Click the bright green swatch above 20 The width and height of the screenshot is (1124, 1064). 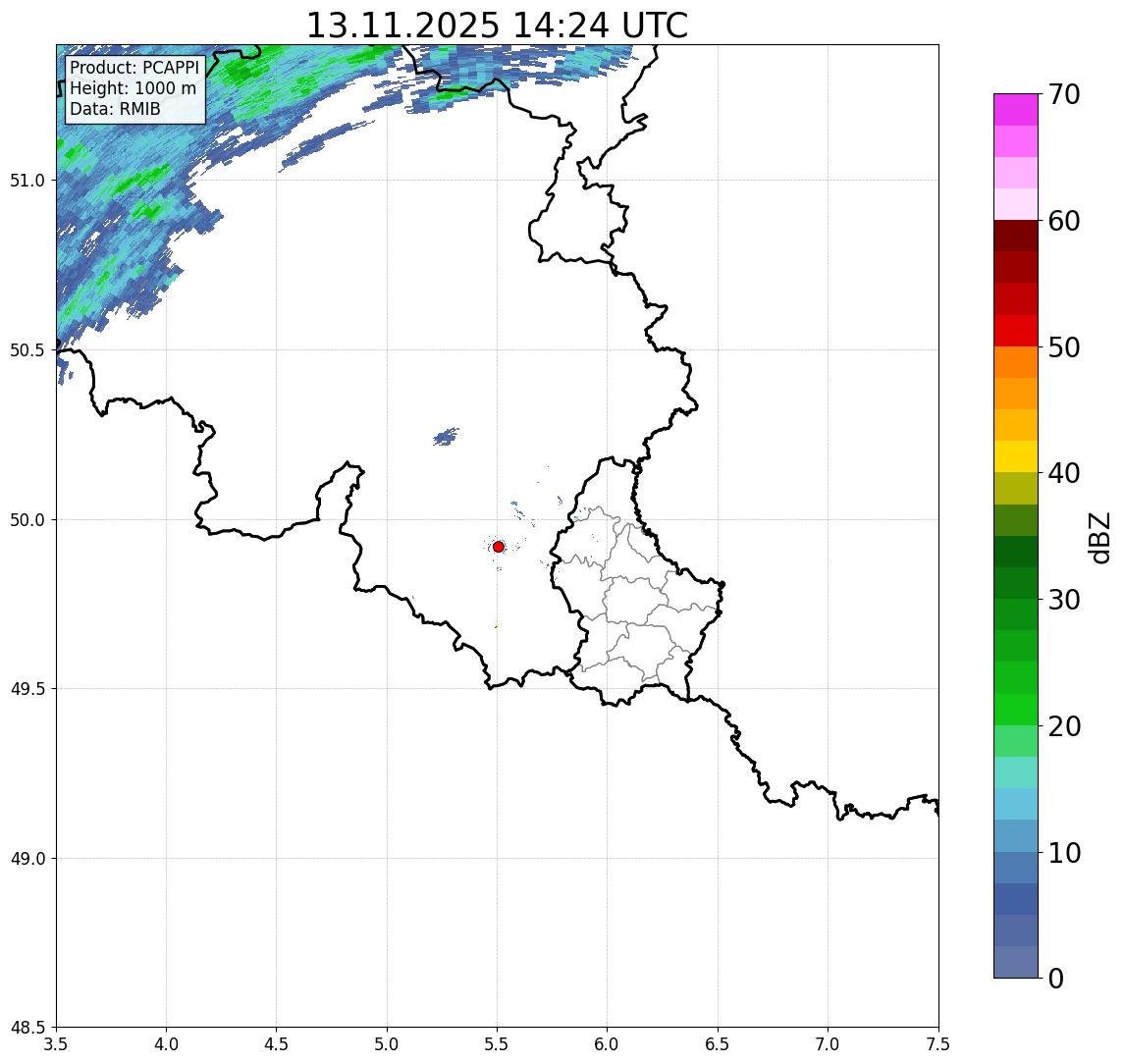tap(1016, 709)
